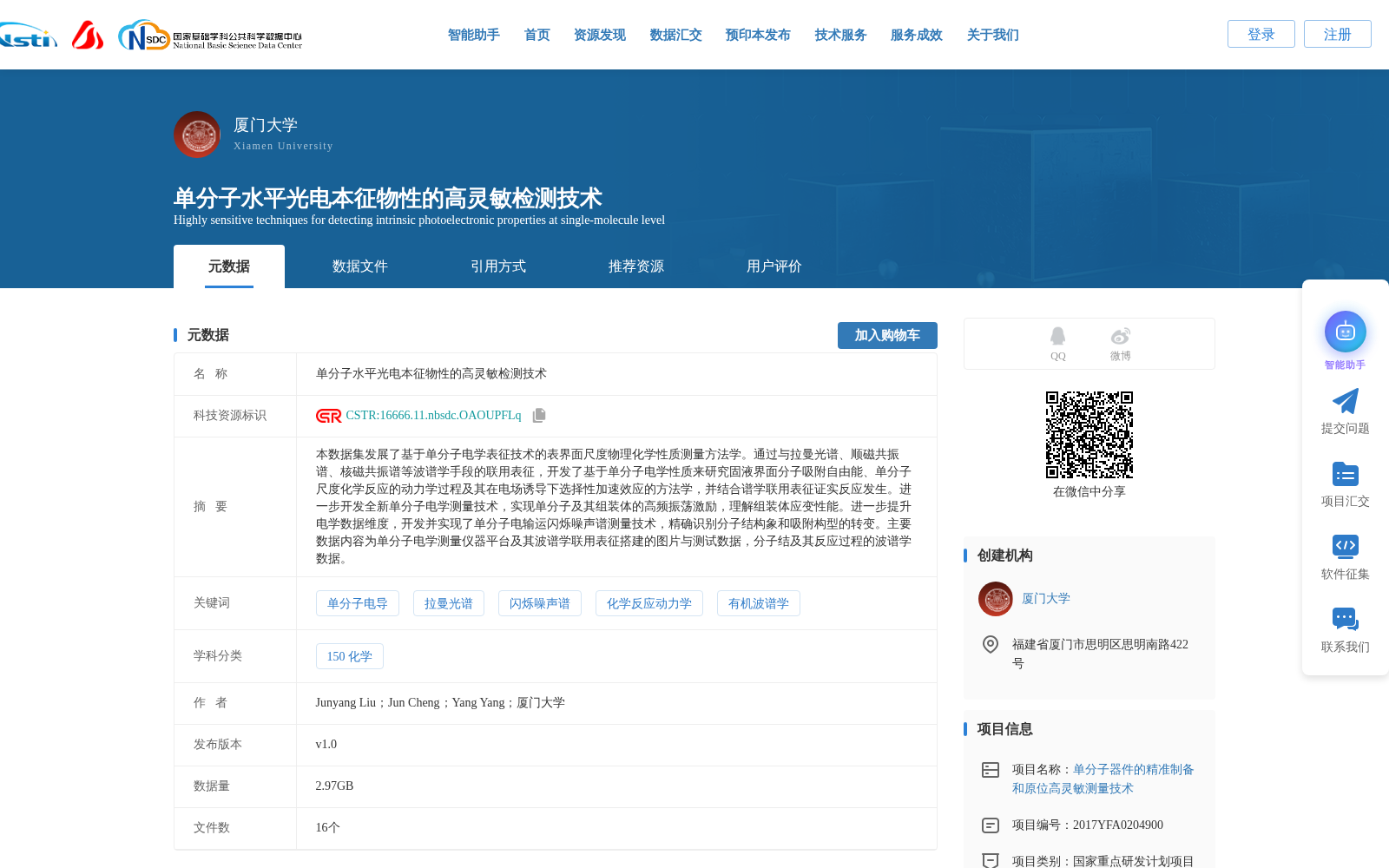Open project link 单分子器件的精准制备
This screenshot has height=868, width=1389.
pos(1103,779)
